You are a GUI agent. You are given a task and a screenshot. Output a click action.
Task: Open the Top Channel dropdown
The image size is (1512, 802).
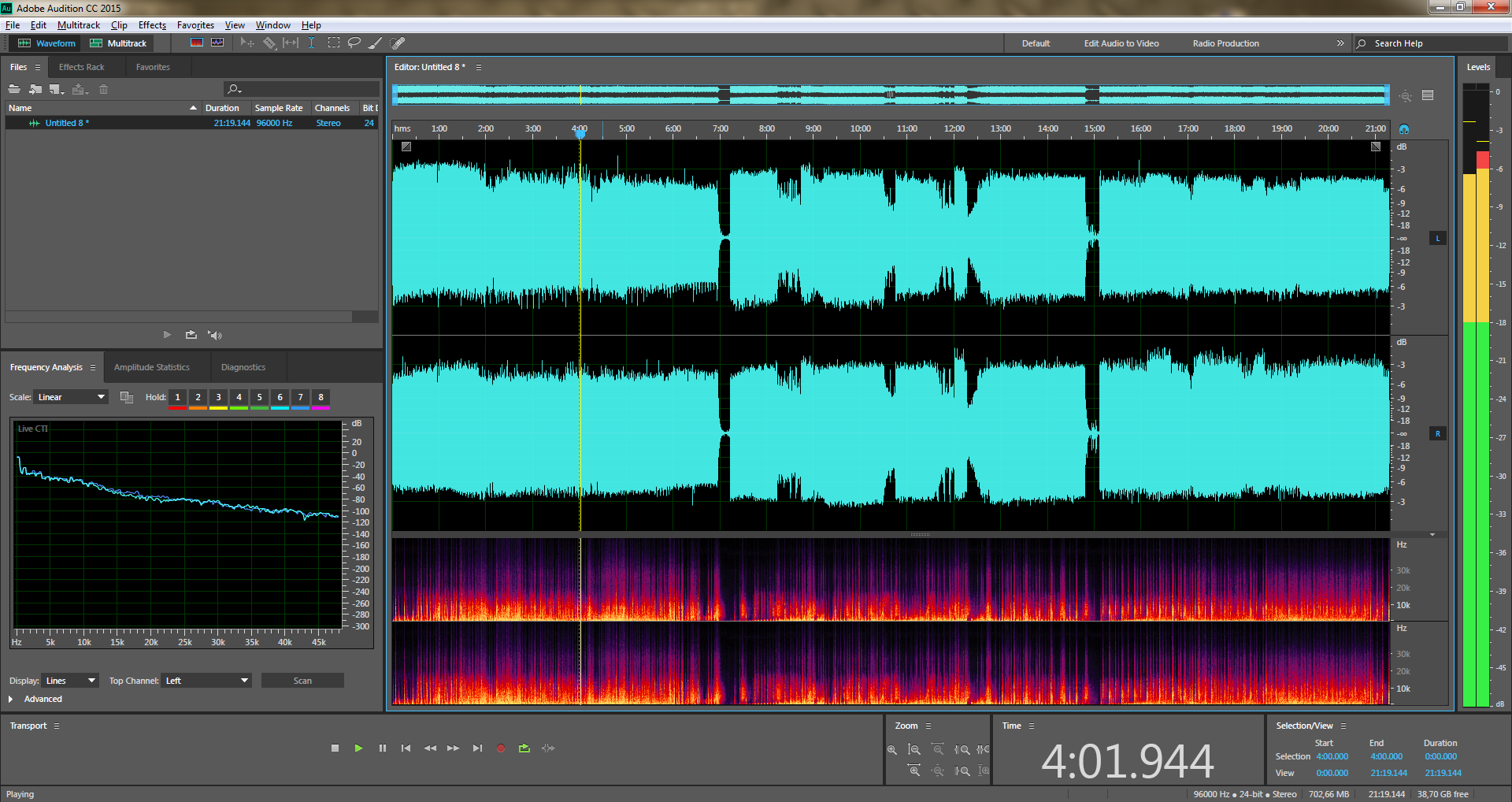click(x=206, y=681)
